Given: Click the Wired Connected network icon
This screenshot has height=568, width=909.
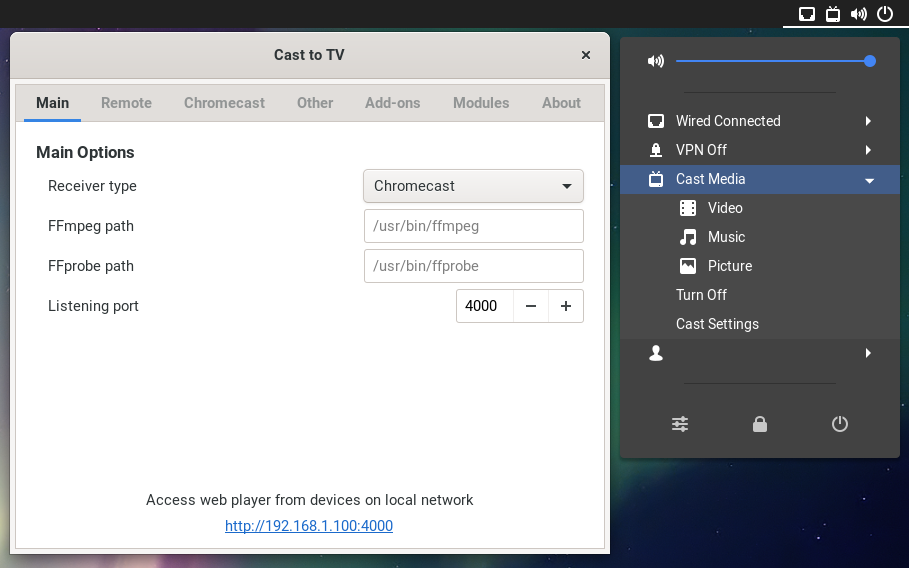Looking at the screenshot, I should [656, 121].
